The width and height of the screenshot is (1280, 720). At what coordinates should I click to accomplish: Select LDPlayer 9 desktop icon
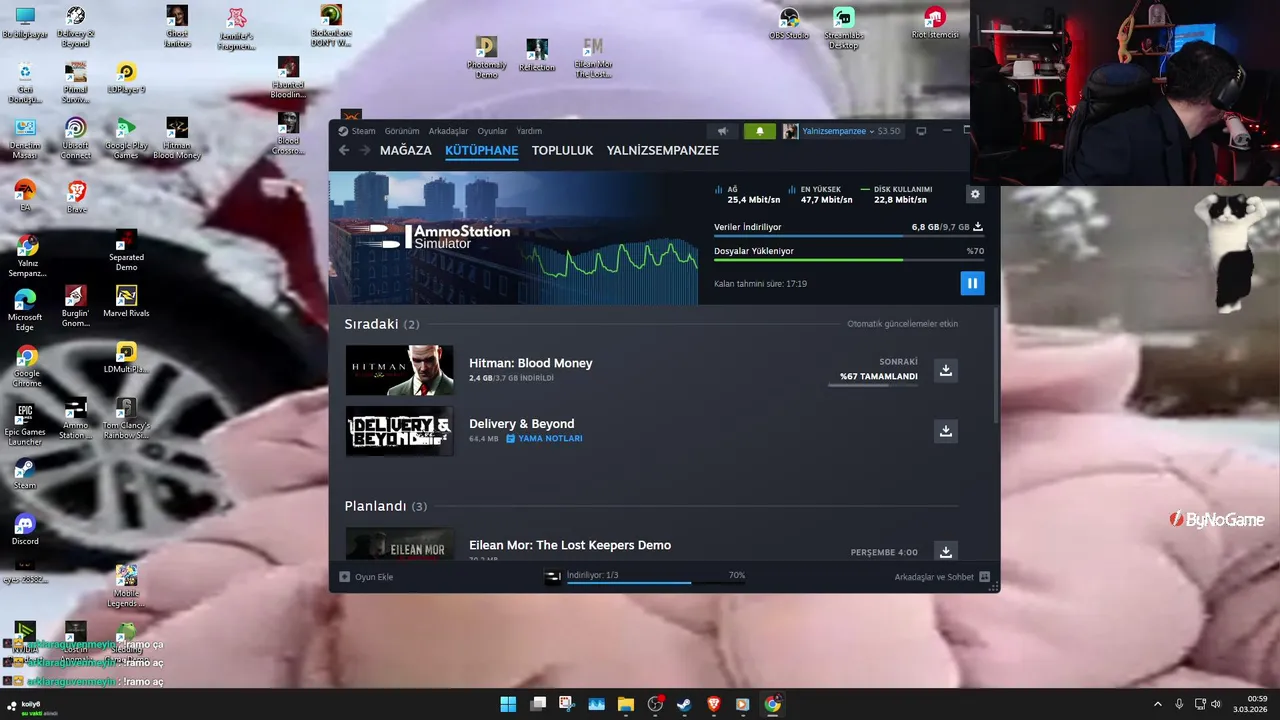(126, 78)
